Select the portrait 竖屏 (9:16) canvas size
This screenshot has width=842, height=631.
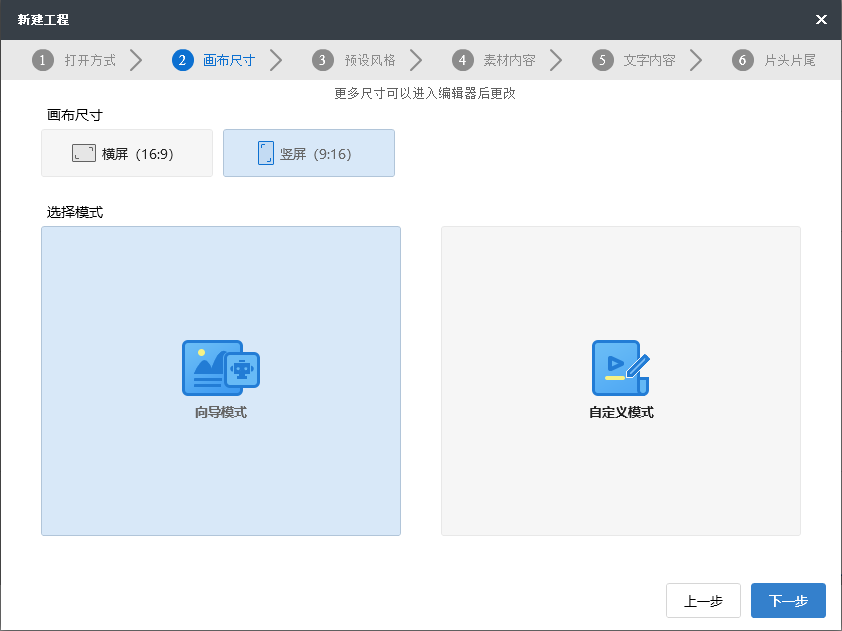click(309, 153)
